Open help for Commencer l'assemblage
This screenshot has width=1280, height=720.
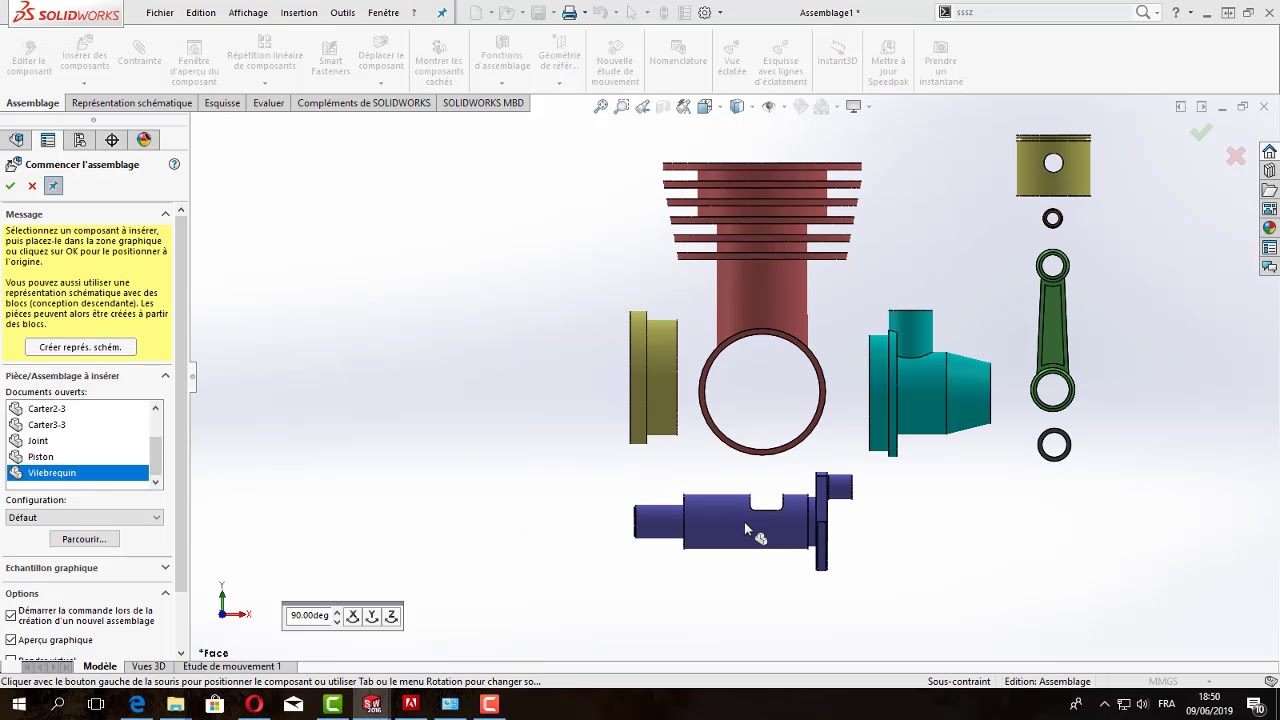point(174,164)
